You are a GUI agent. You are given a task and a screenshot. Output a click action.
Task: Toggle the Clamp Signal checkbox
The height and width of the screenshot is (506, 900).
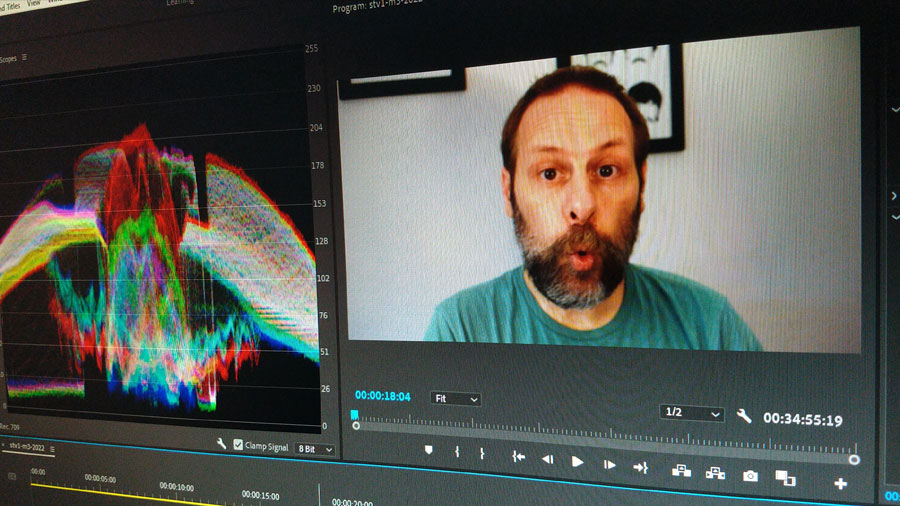click(238, 445)
